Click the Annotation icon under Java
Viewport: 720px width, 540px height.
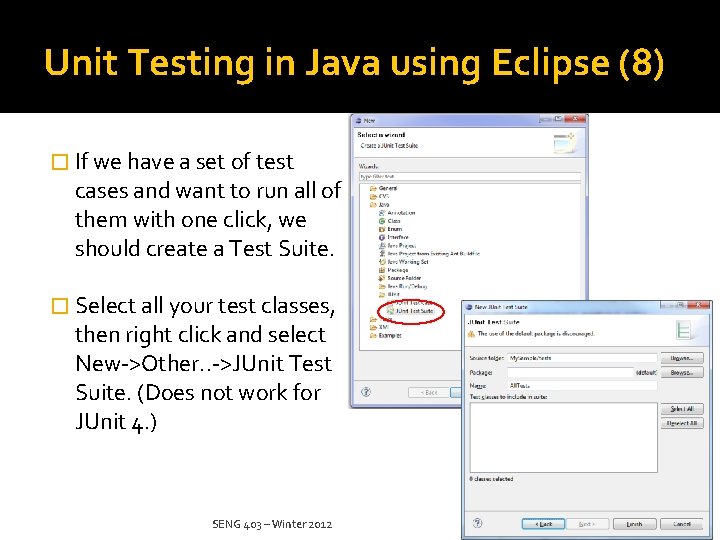[382, 213]
